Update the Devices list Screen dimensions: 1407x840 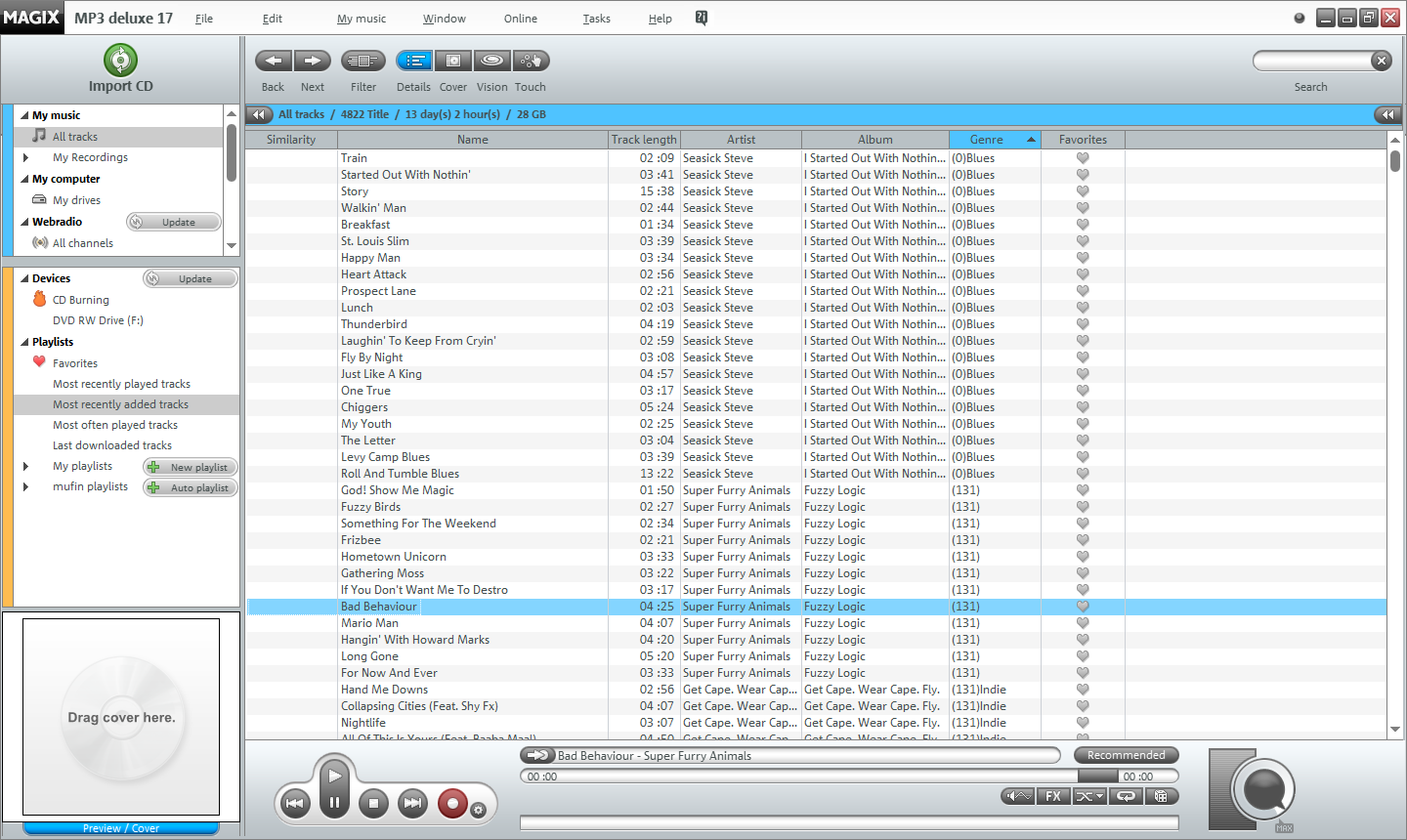pos(191,278)
